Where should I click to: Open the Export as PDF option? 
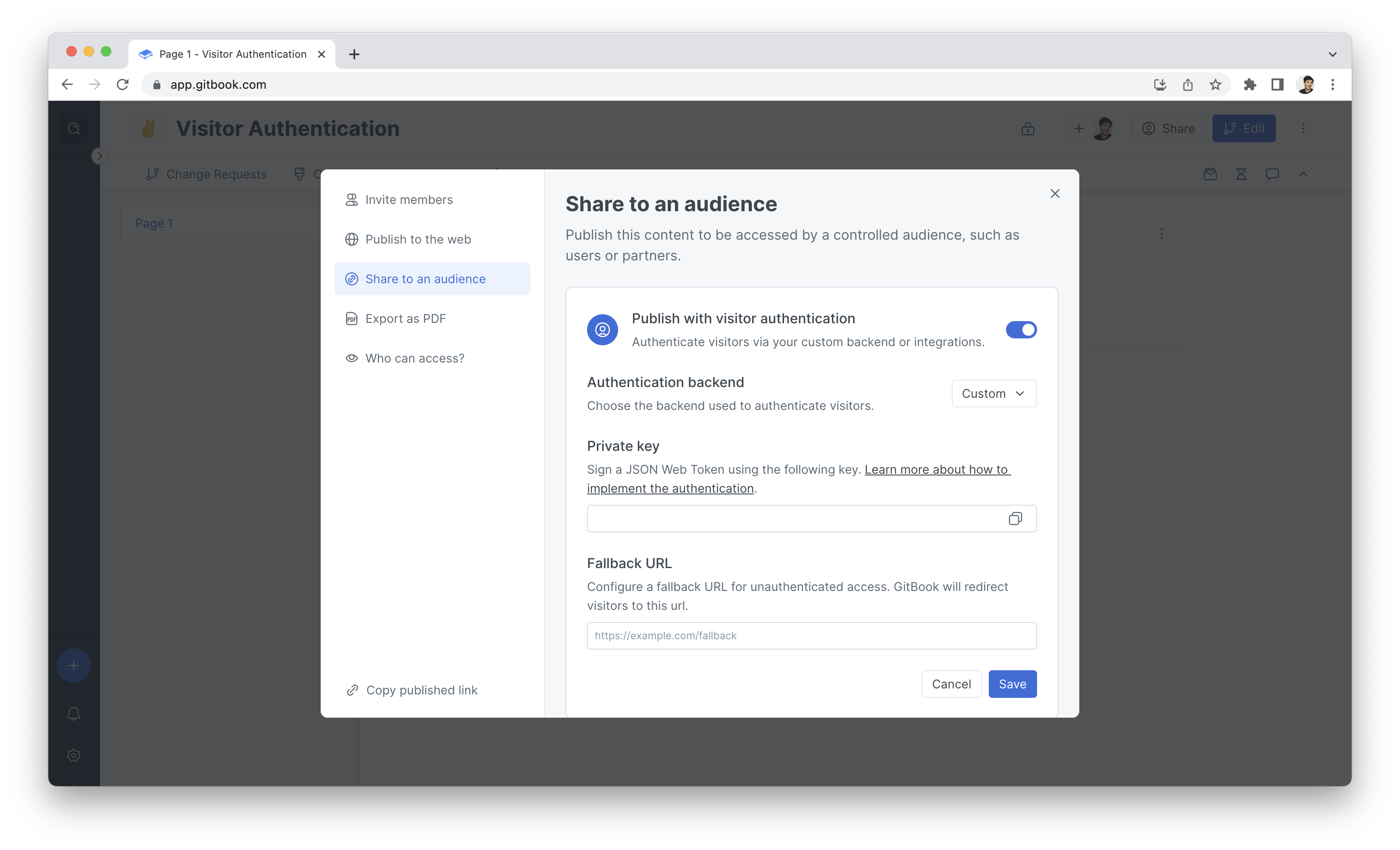(405, 319)
